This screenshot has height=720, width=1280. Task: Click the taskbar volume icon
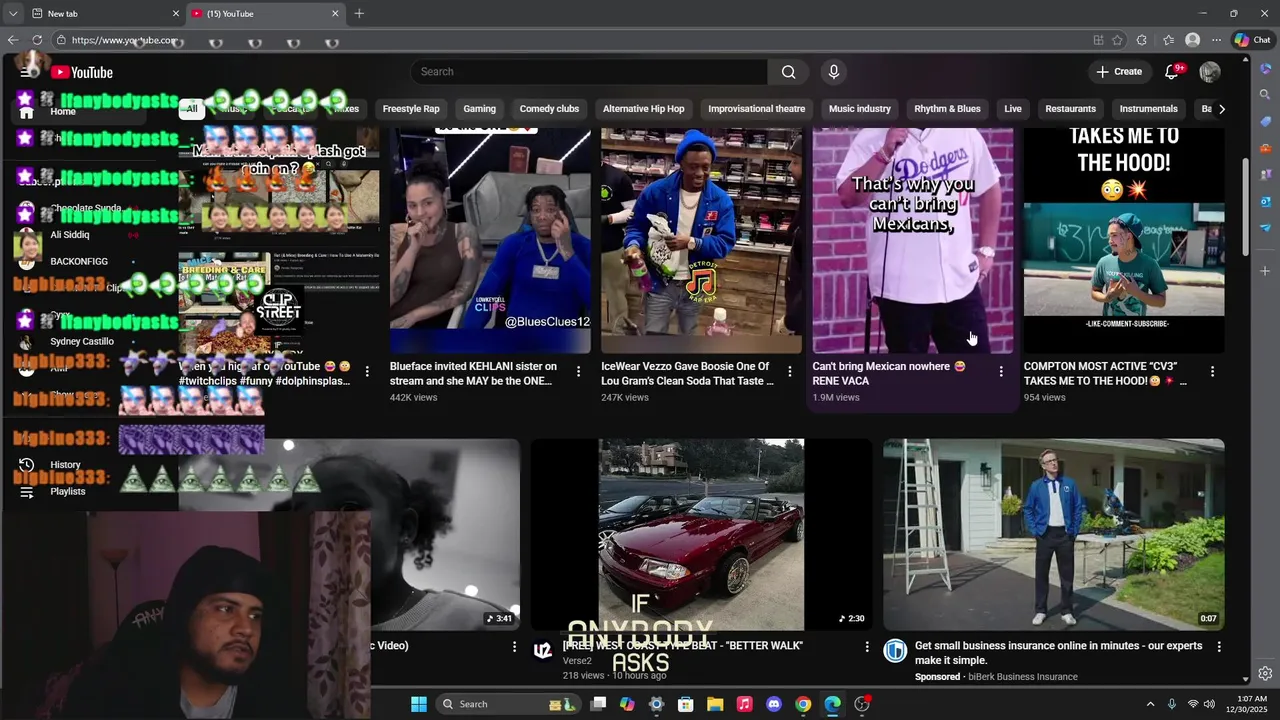1209,704
